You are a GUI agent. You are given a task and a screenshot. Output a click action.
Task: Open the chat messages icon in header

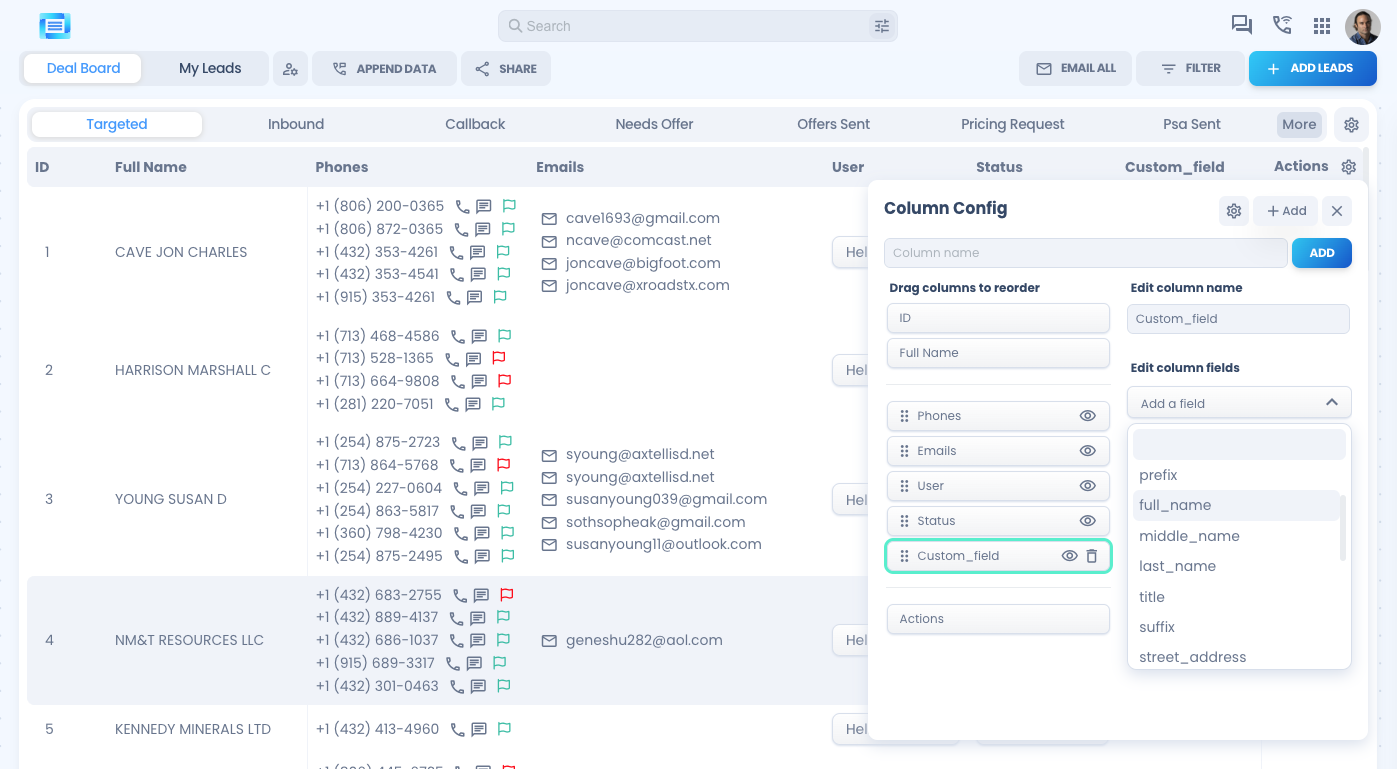pos(1241,26)
